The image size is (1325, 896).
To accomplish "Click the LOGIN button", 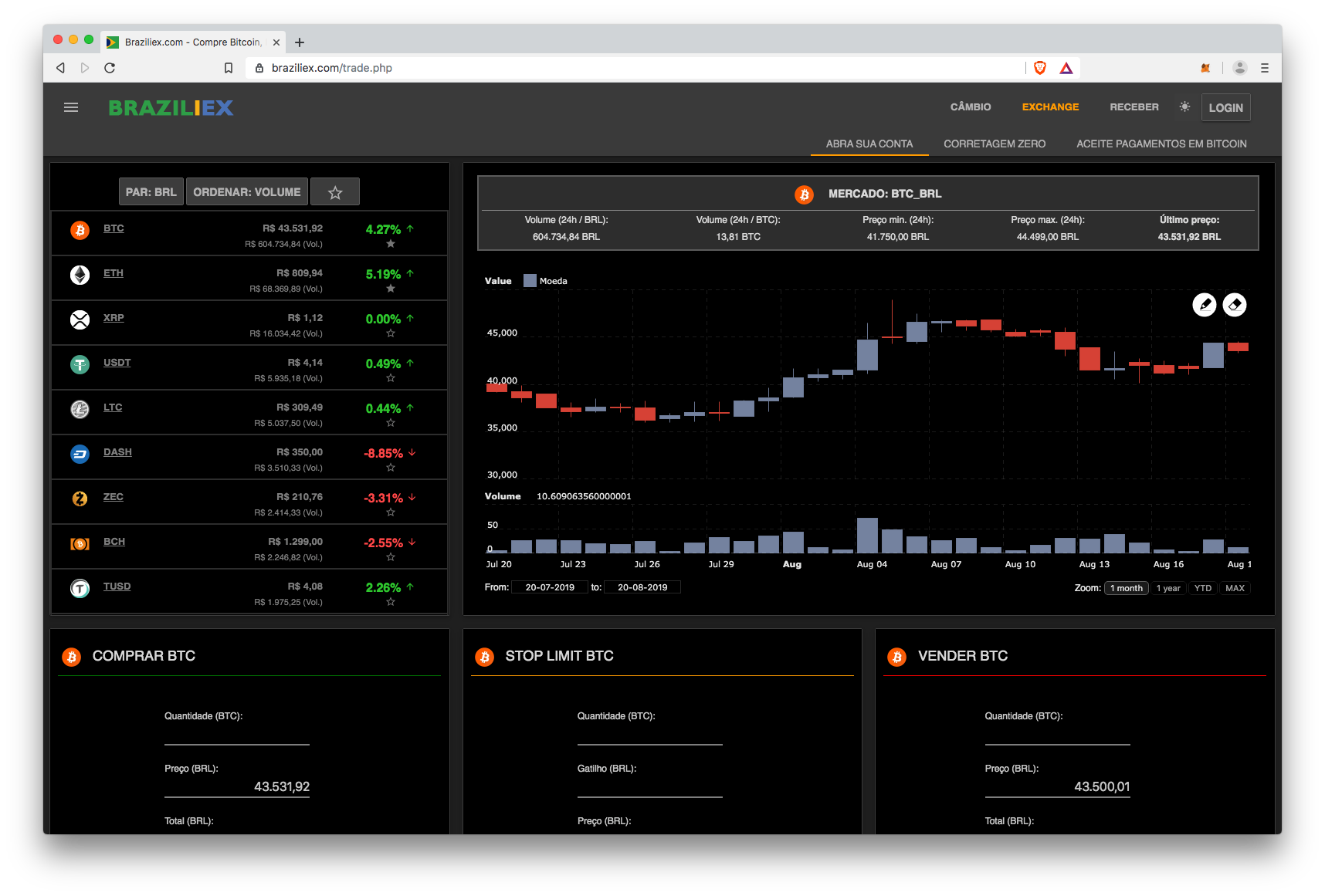I will [1225, 108].
